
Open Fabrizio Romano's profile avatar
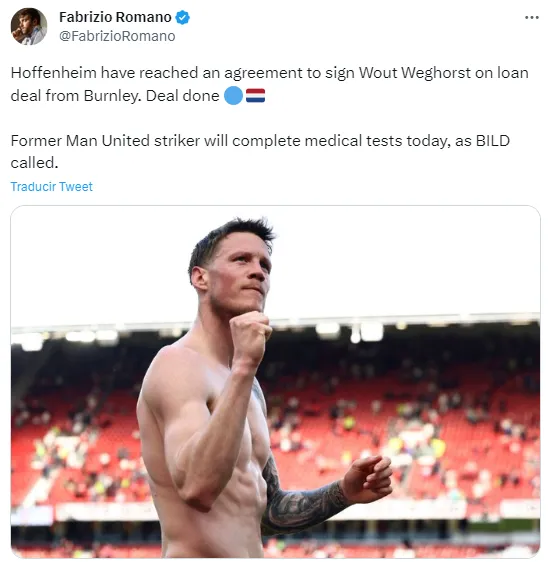[29, 26]
